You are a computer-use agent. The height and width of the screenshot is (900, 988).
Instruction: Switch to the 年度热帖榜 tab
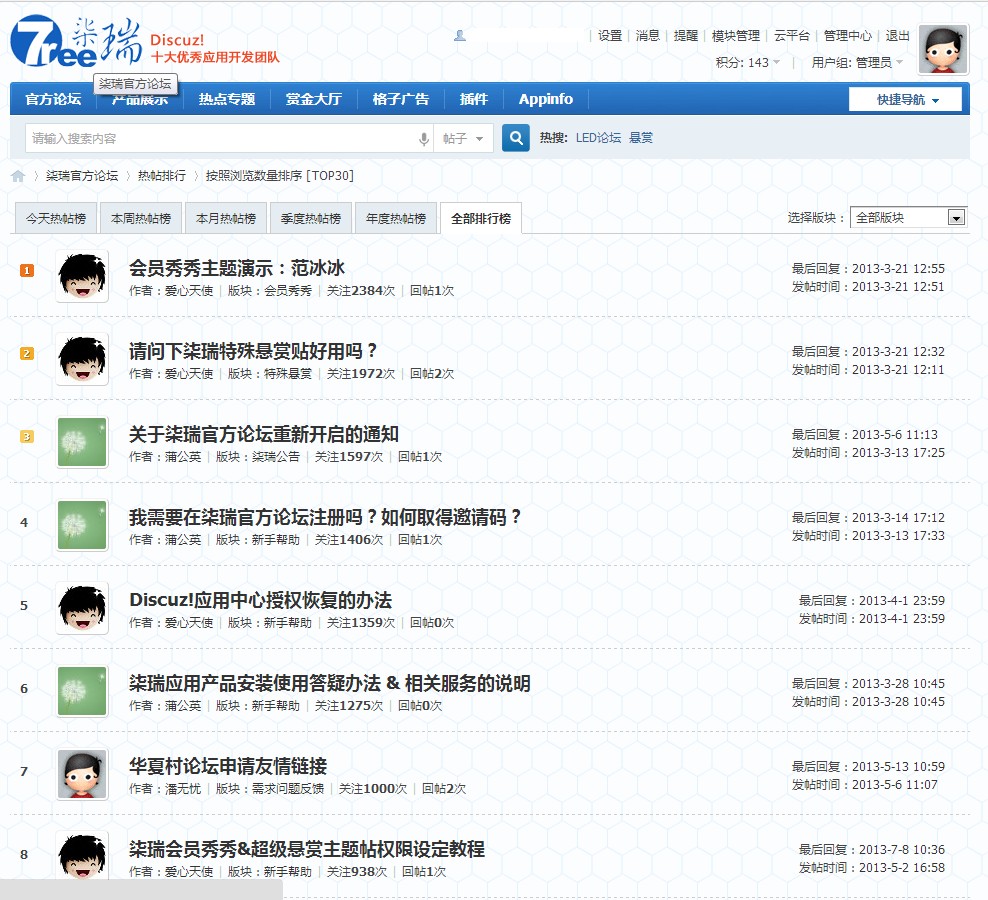[x=396, y=218]
